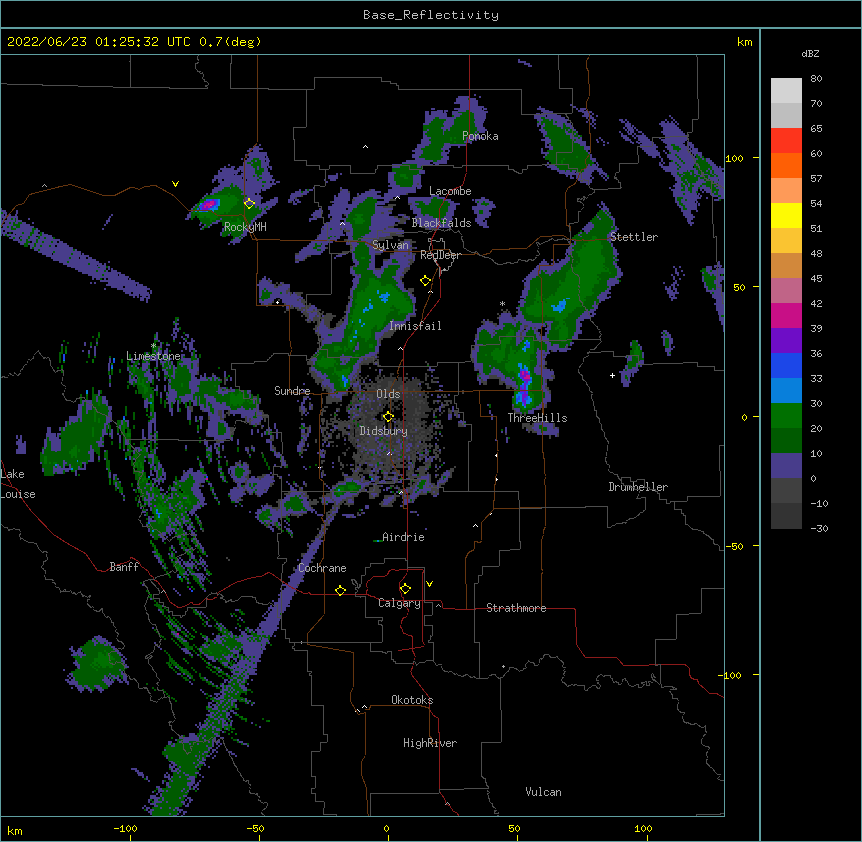862x842 pixels.
Task: Click the Lake Louise label
Action: [18, 484]
